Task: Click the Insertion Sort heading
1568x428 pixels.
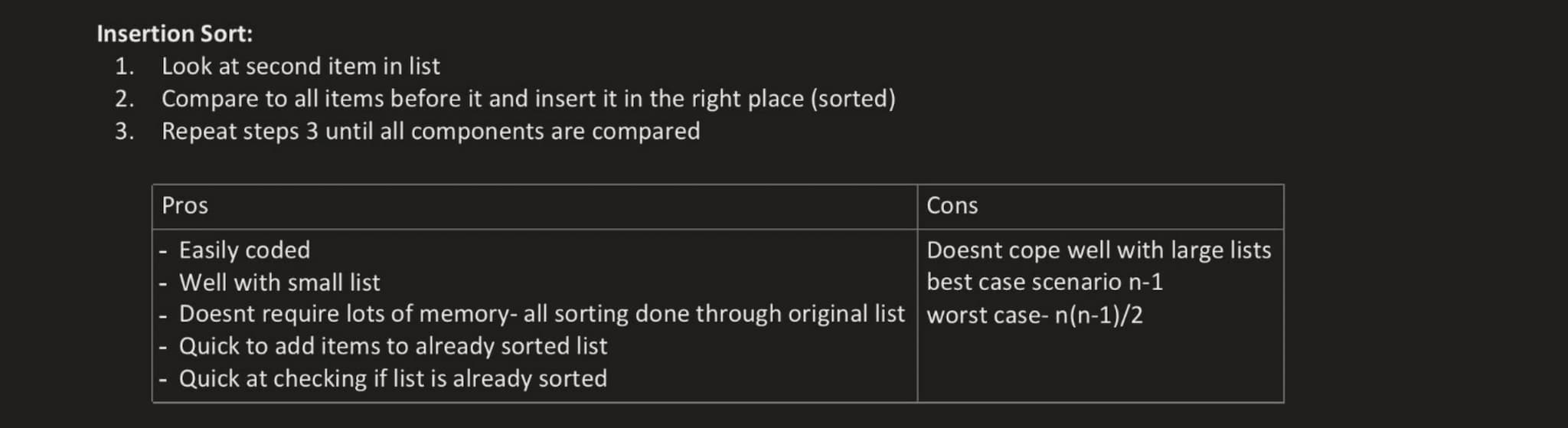Action: [175, 34]
